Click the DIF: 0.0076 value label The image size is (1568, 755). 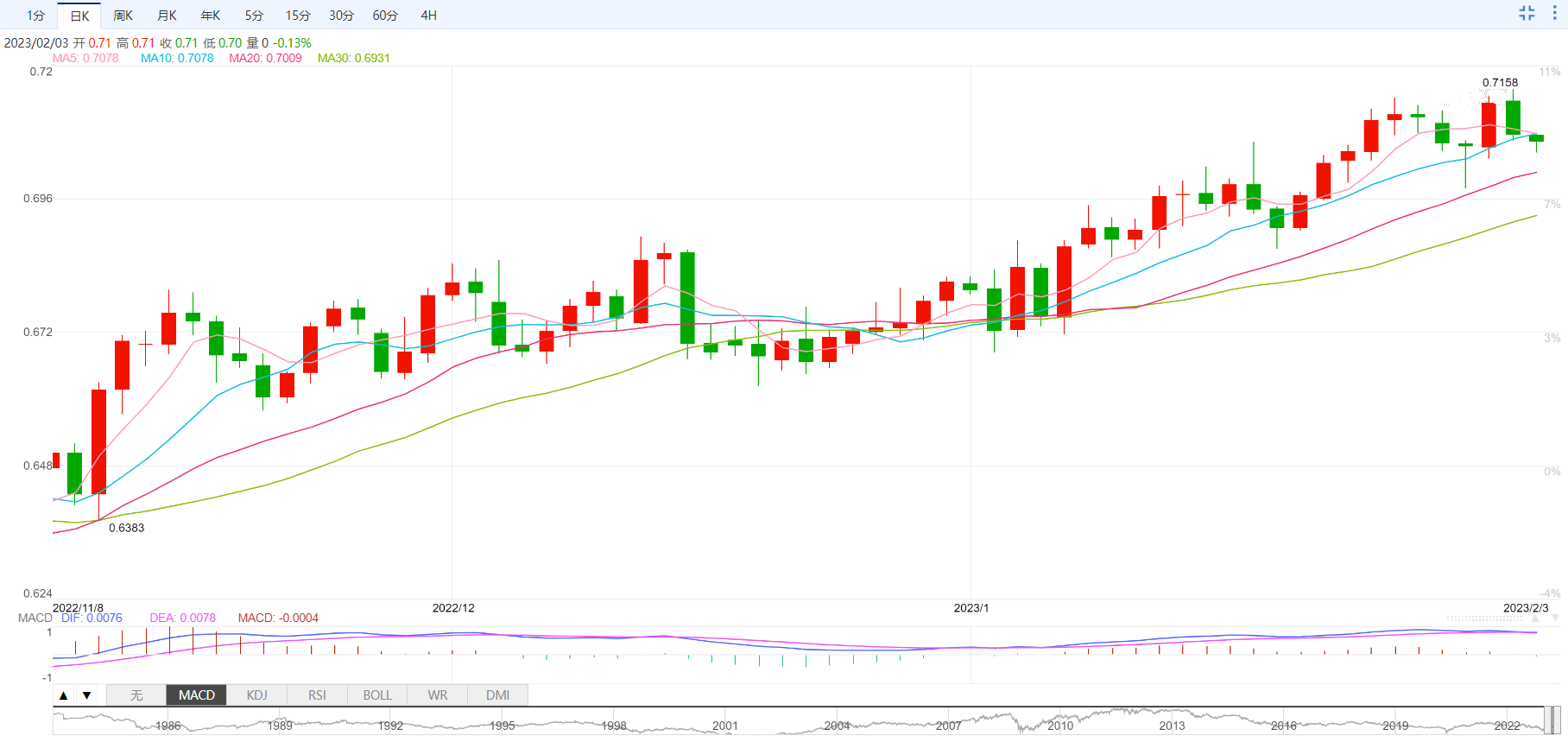click(92, 618)
